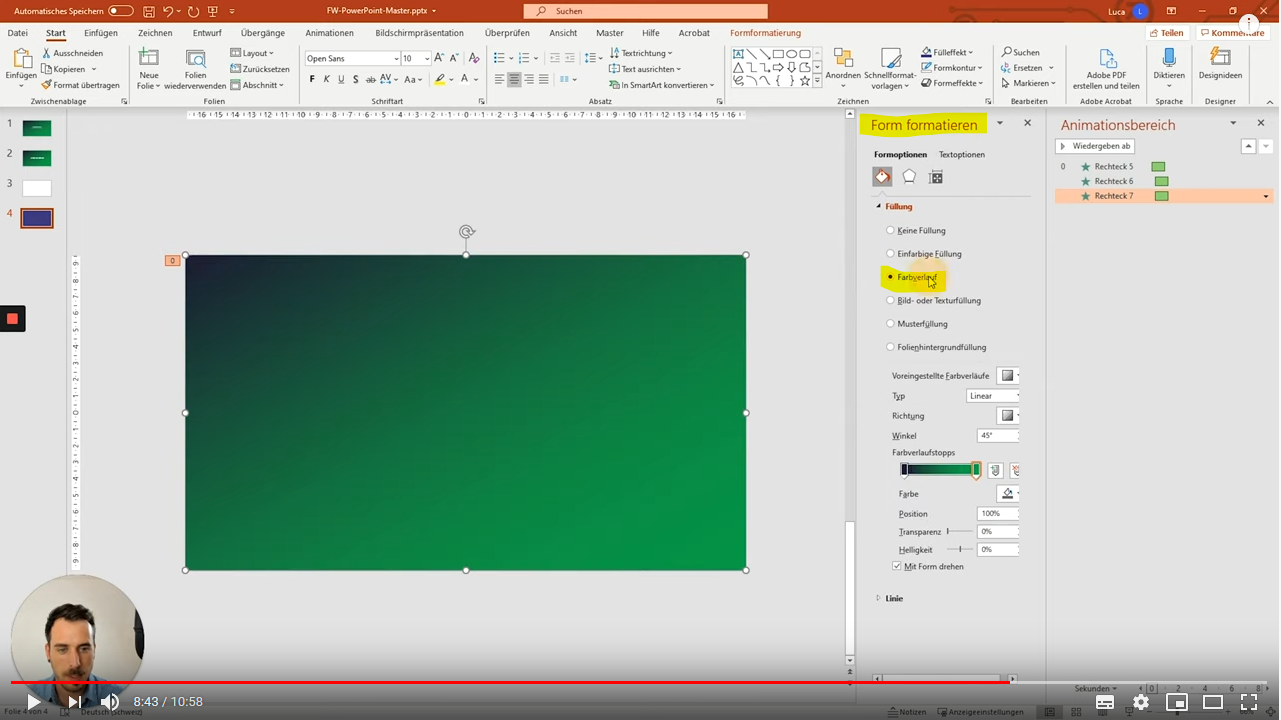
Task: Click the Save icon in title bar
Action: click(148, 11)
